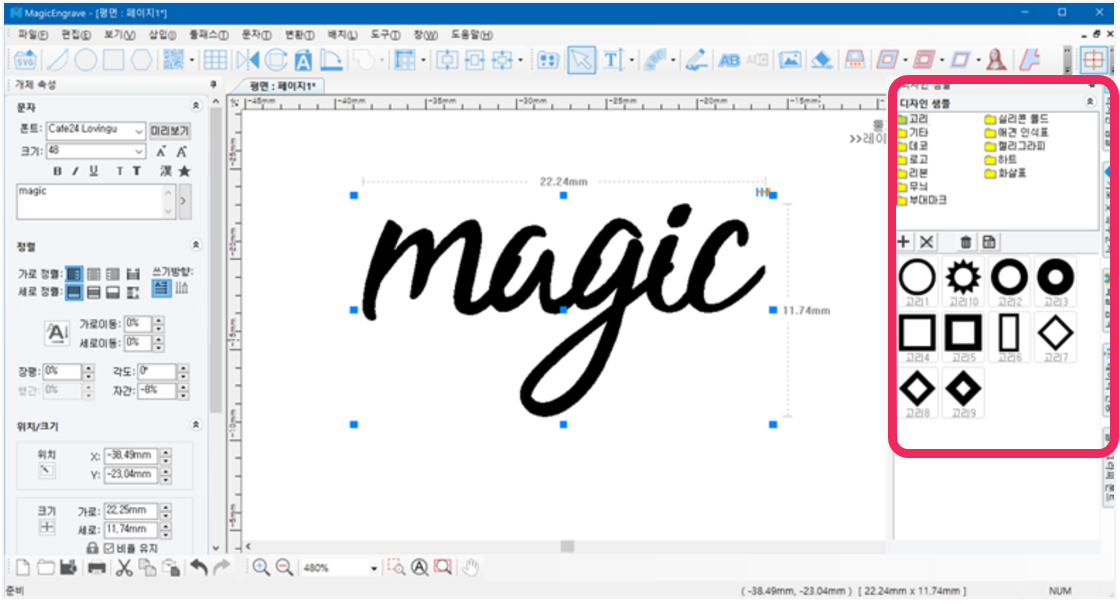Image resolution: width=1120 pixels, height=604 pixels.
Task: Click the zoom in magnifier
Action: (x=261, y=568)
